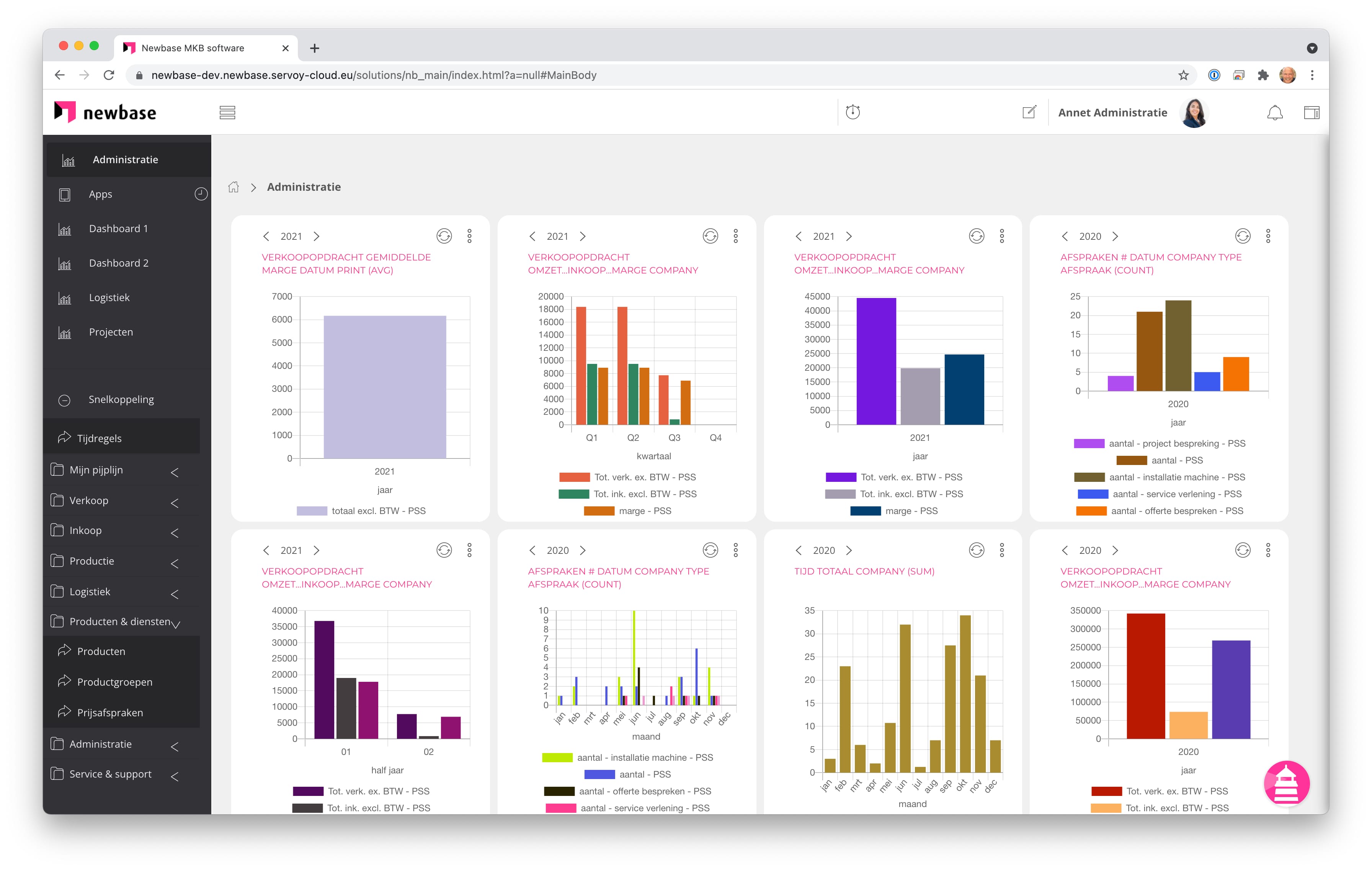The height and width of the screenshot is (871, 1372).
Task: Go to previous year on Gemiddelde Marge chart
Action: [266, 237]
